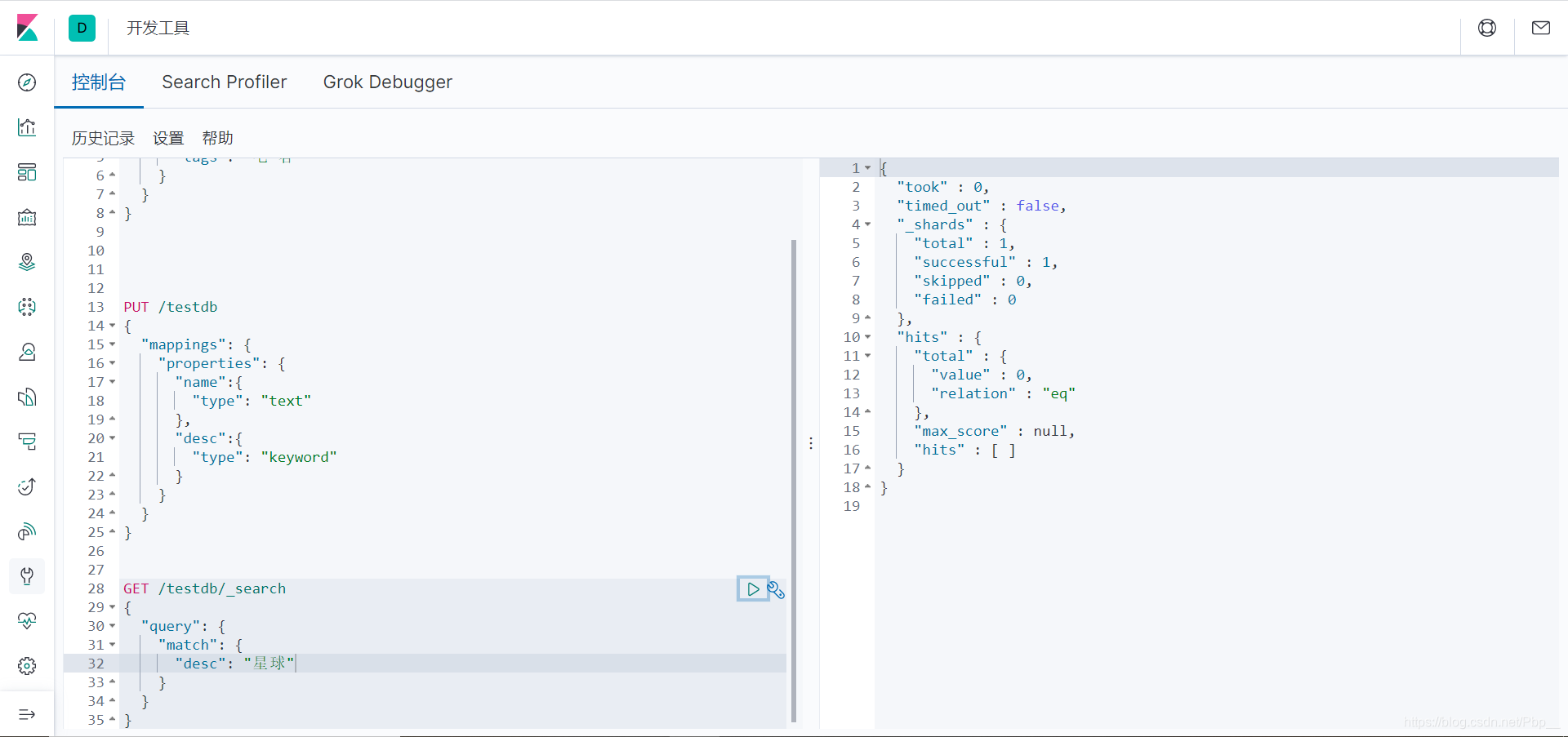This screenshot has height=737, width=1568.
Task: Open the newsfeed mail icon
Action: click(1541, 28)
